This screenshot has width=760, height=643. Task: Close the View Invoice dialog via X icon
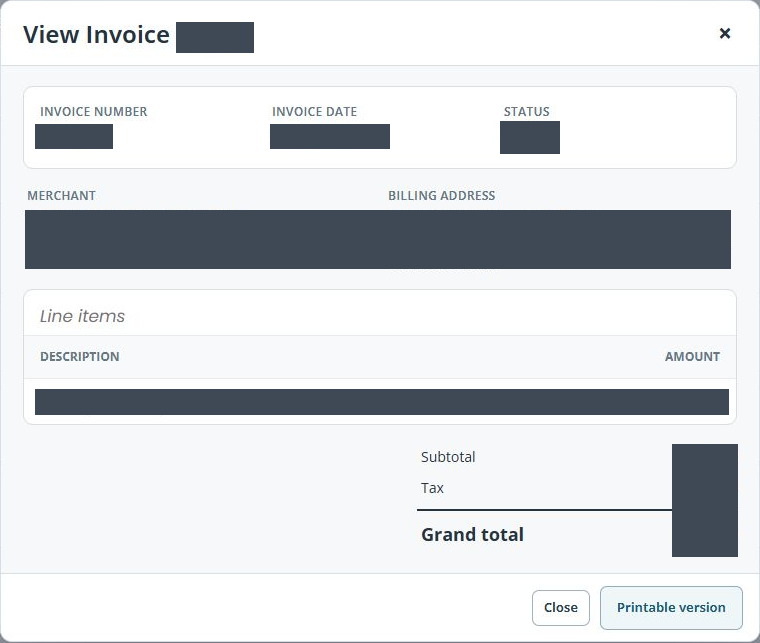725,33
